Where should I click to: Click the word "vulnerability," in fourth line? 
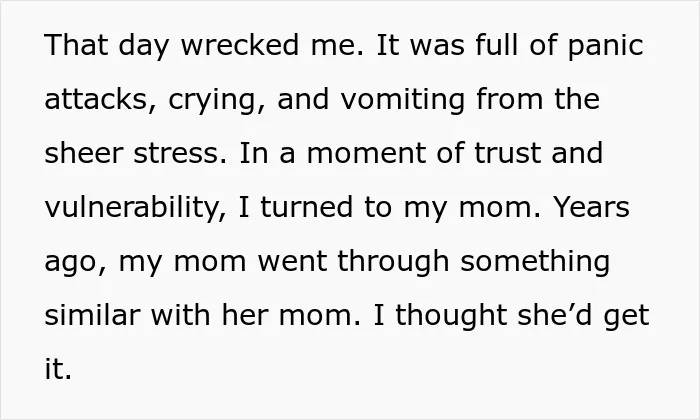pos(136,210)
